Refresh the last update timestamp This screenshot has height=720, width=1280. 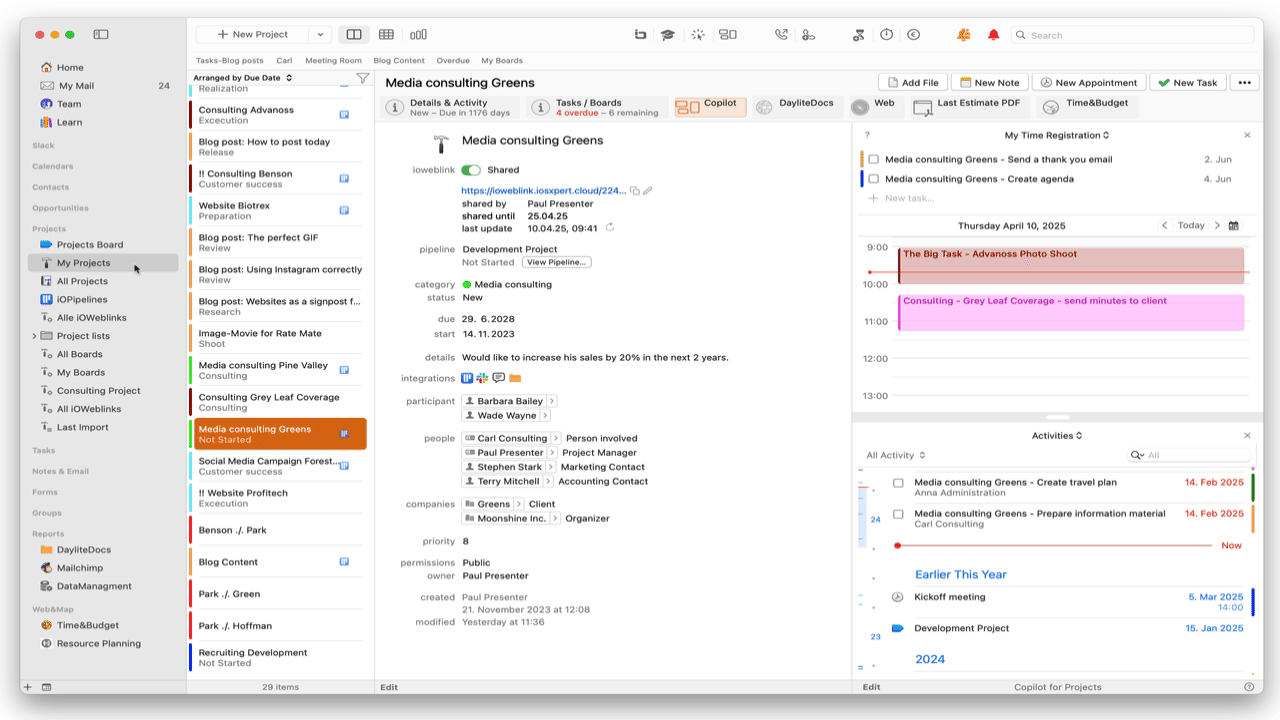tap(610, 228)
